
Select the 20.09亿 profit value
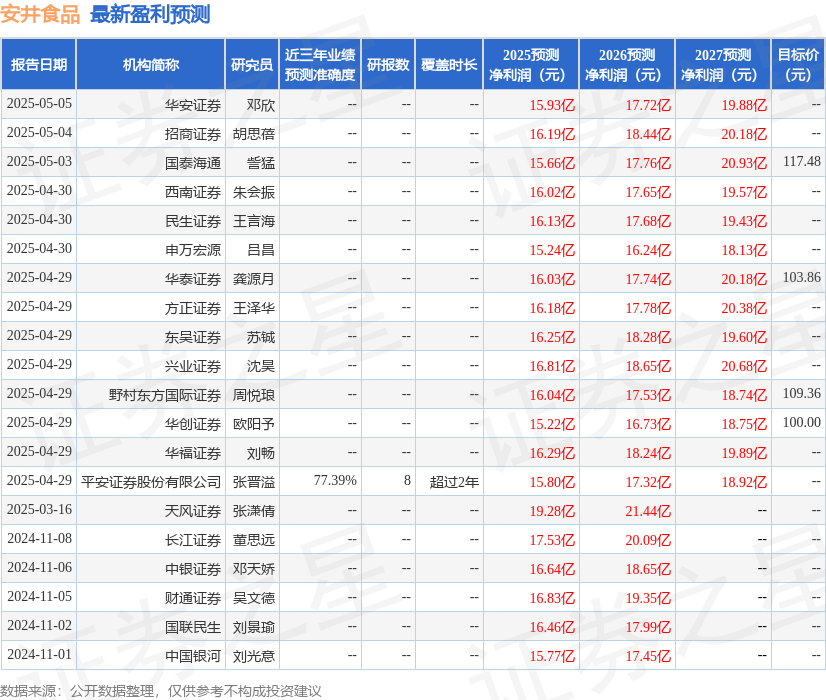[x=648, y=540]
